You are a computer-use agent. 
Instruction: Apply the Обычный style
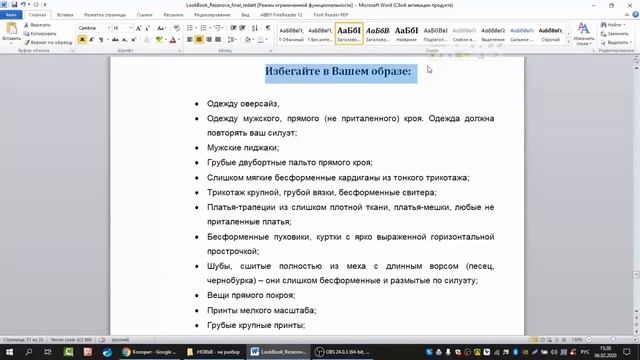(x=291, y=33)
